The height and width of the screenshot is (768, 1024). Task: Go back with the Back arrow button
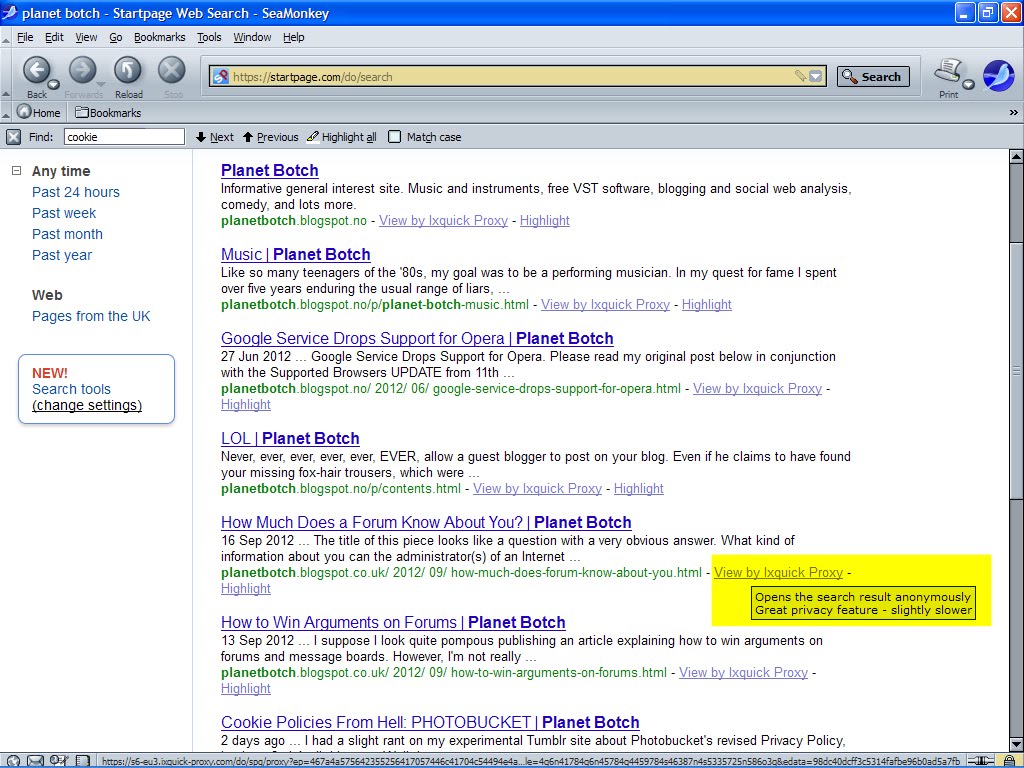(x=37, y=71)
